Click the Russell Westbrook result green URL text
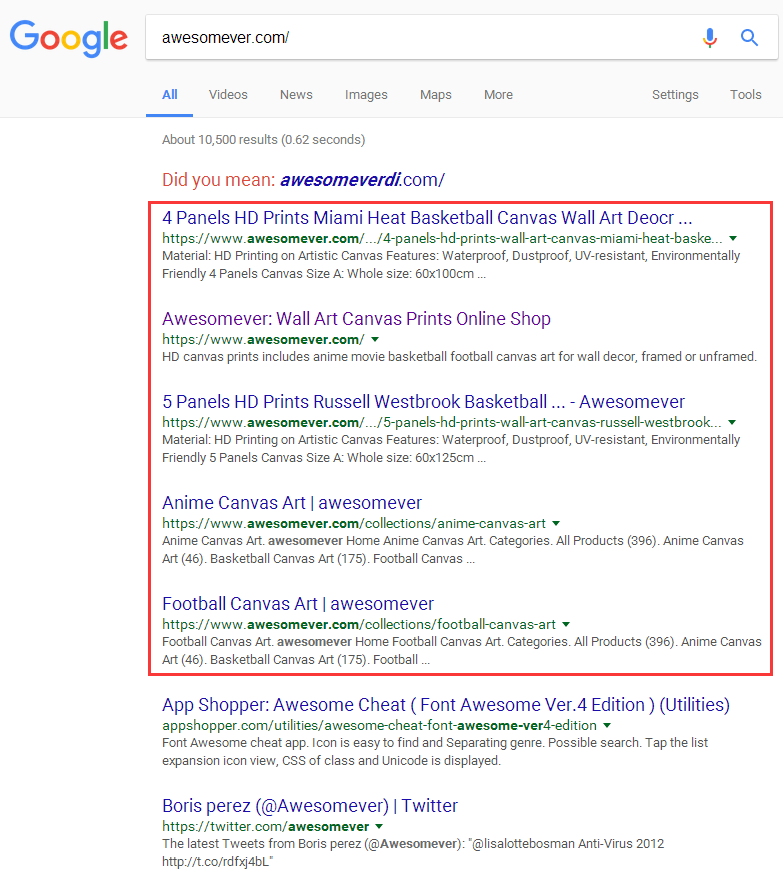Image resolution: width=783 pixels, height=877 pixels. point(441,423)
